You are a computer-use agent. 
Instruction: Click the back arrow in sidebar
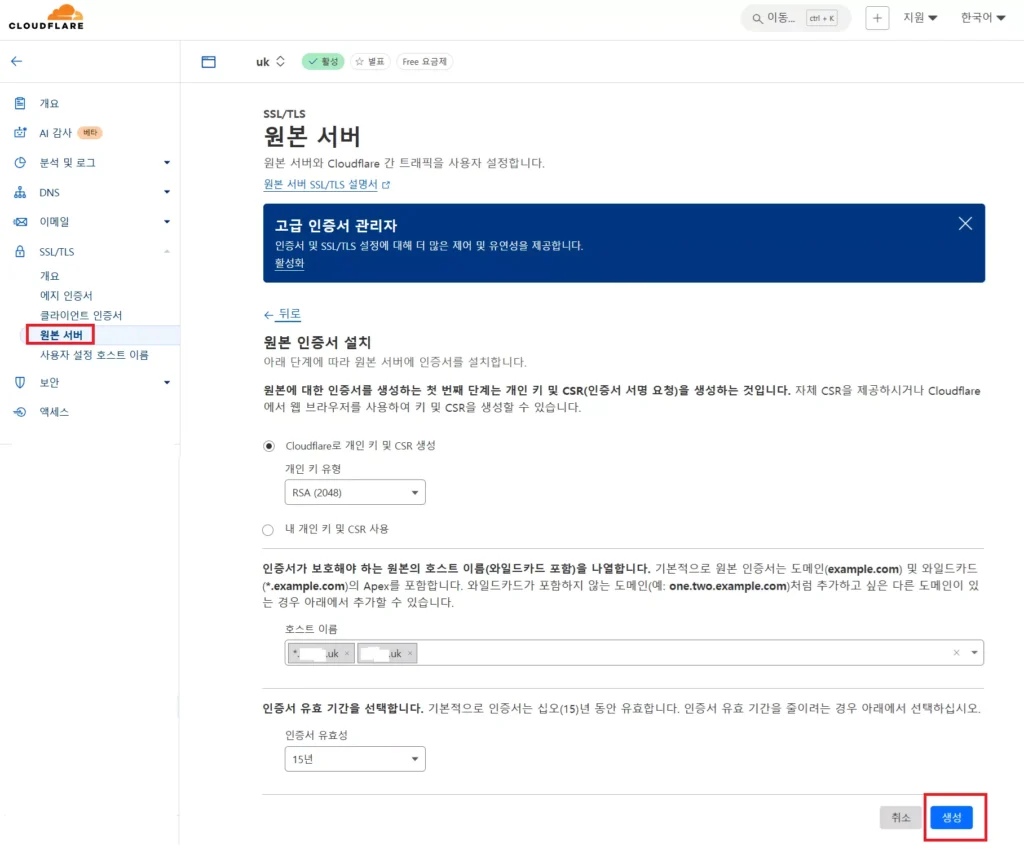[x=16, y=61]
